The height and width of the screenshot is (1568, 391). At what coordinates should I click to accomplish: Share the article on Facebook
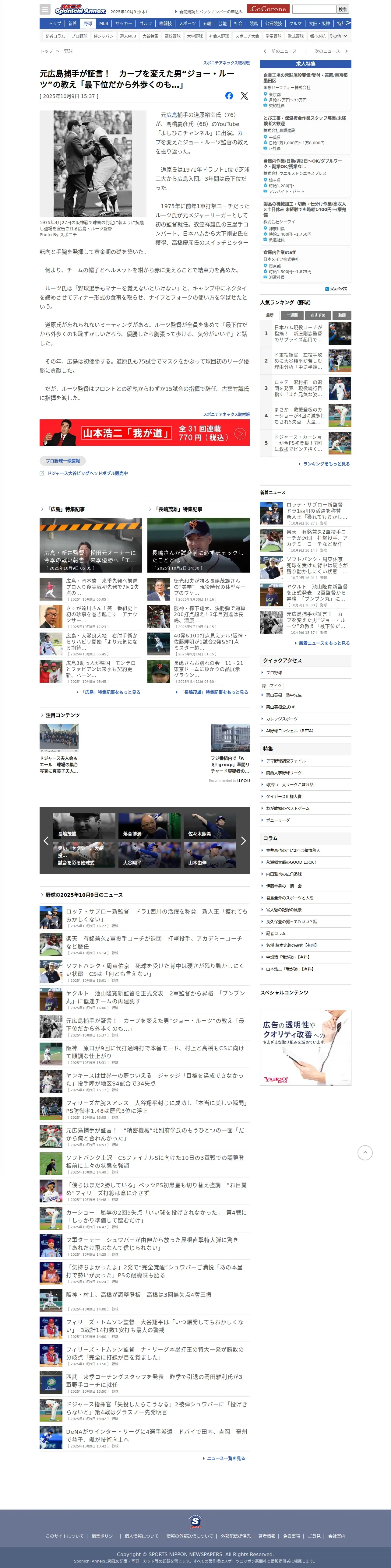[x=229, y=96]
